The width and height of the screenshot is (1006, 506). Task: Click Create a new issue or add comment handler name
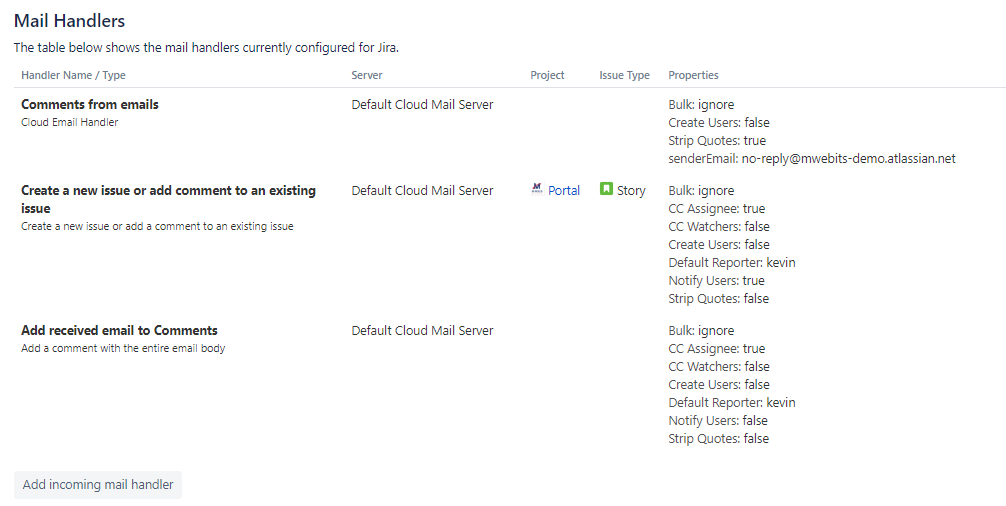(169, 199)
